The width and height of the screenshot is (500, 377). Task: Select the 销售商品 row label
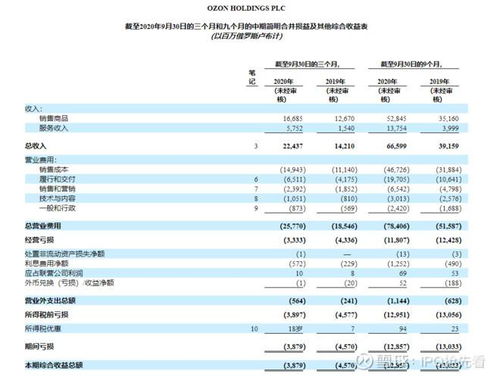(54, 118)
